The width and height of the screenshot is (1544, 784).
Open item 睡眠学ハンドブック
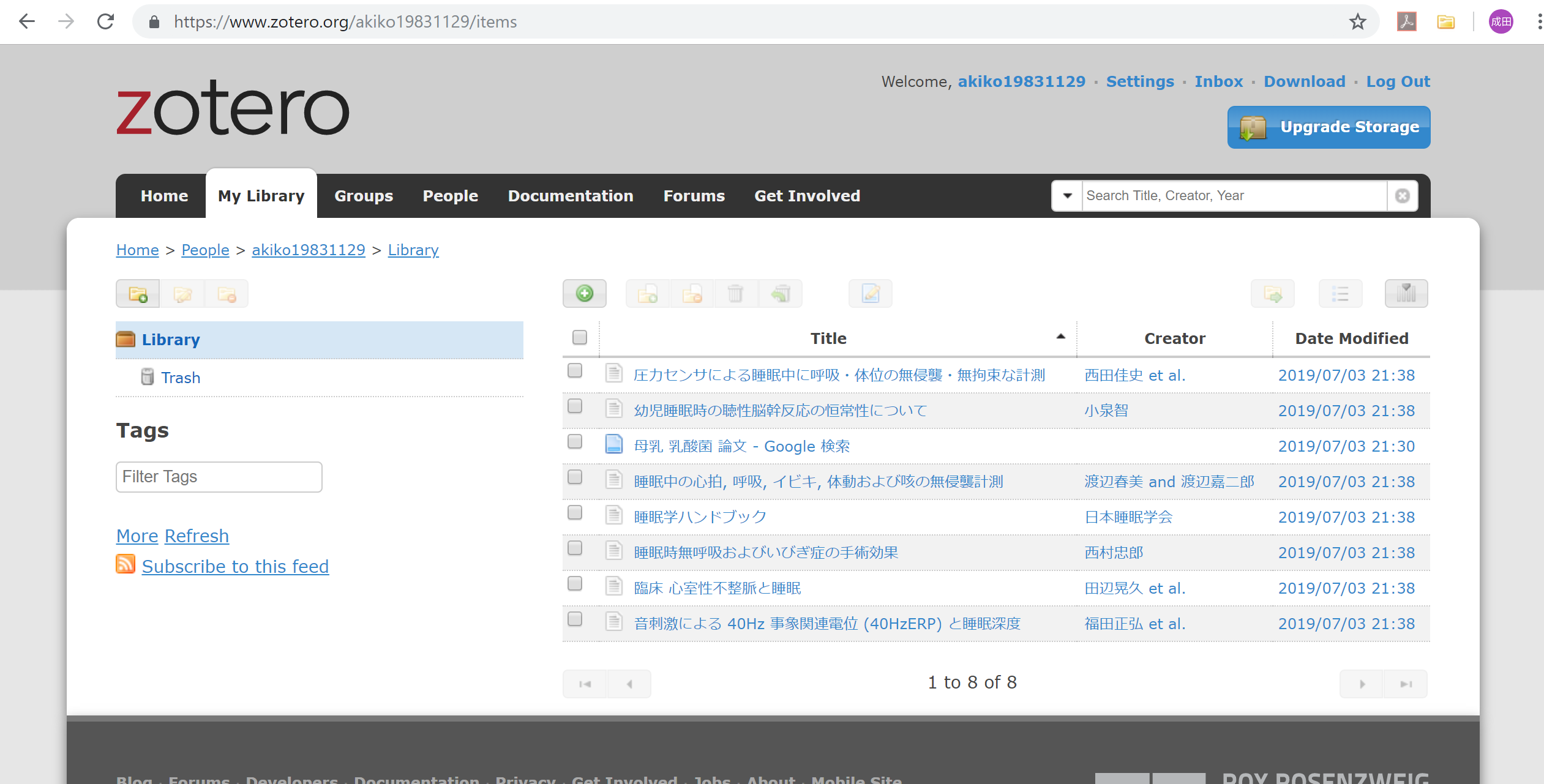pyautogui.click(x=700, y=517)
